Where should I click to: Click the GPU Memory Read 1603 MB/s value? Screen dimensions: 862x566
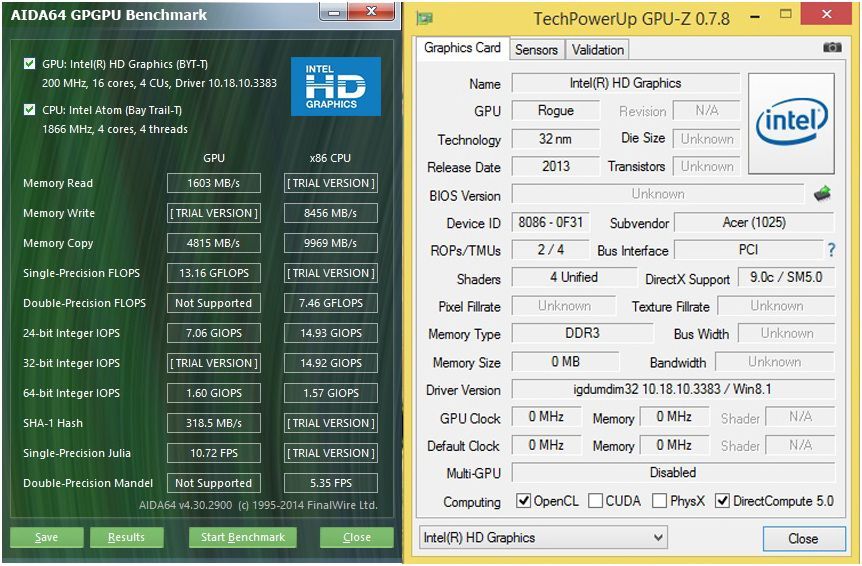click(214, 183)
